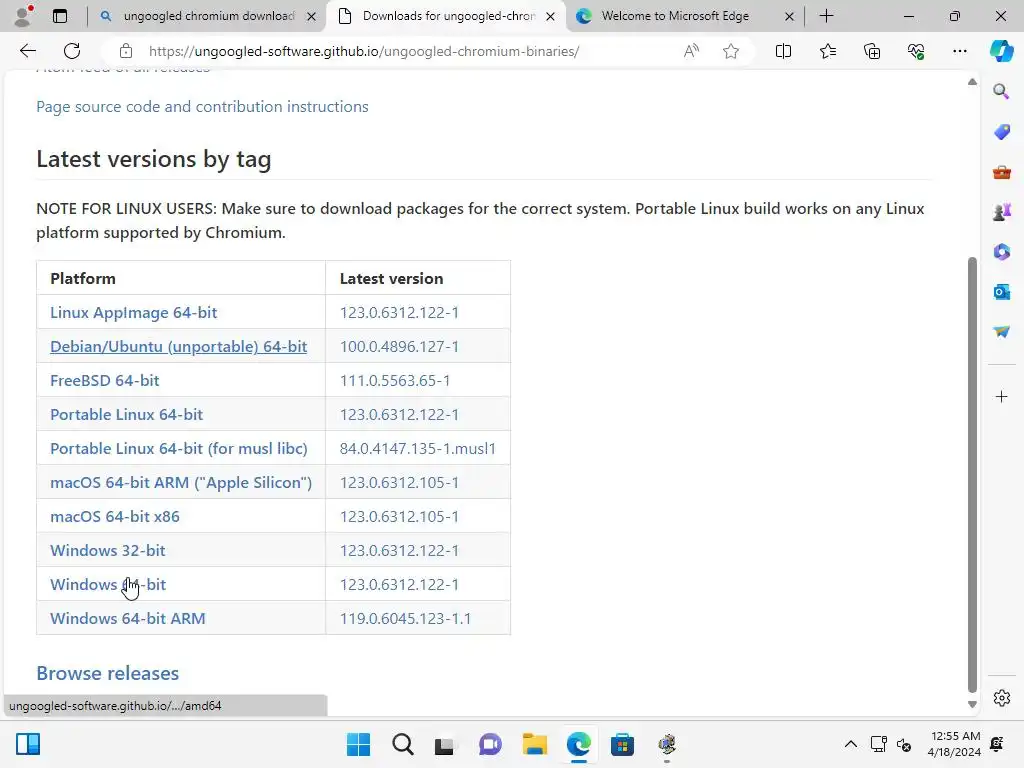
Task: Open sidebar Tools briefcase icon
Action: [1001, 172]
